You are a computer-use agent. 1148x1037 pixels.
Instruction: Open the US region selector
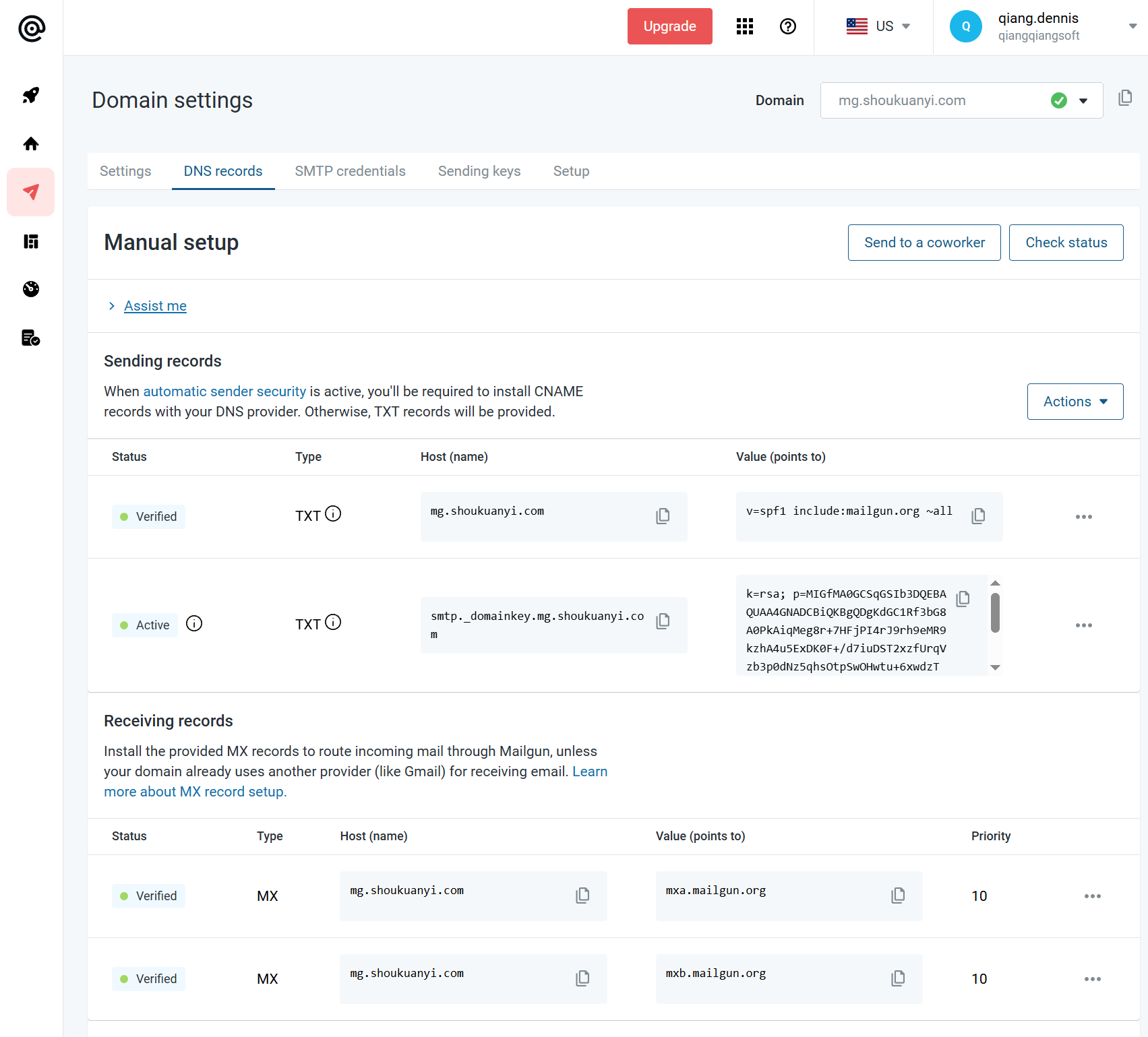coord(878,26)
